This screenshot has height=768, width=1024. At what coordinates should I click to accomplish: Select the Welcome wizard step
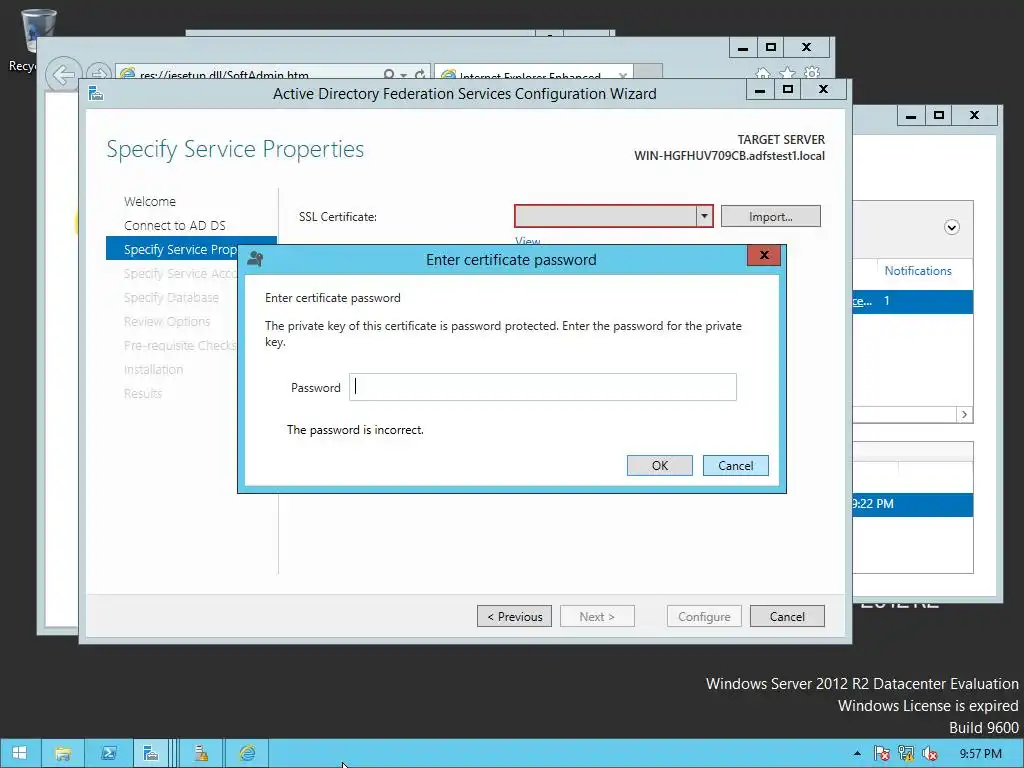[x=150, y=201]
